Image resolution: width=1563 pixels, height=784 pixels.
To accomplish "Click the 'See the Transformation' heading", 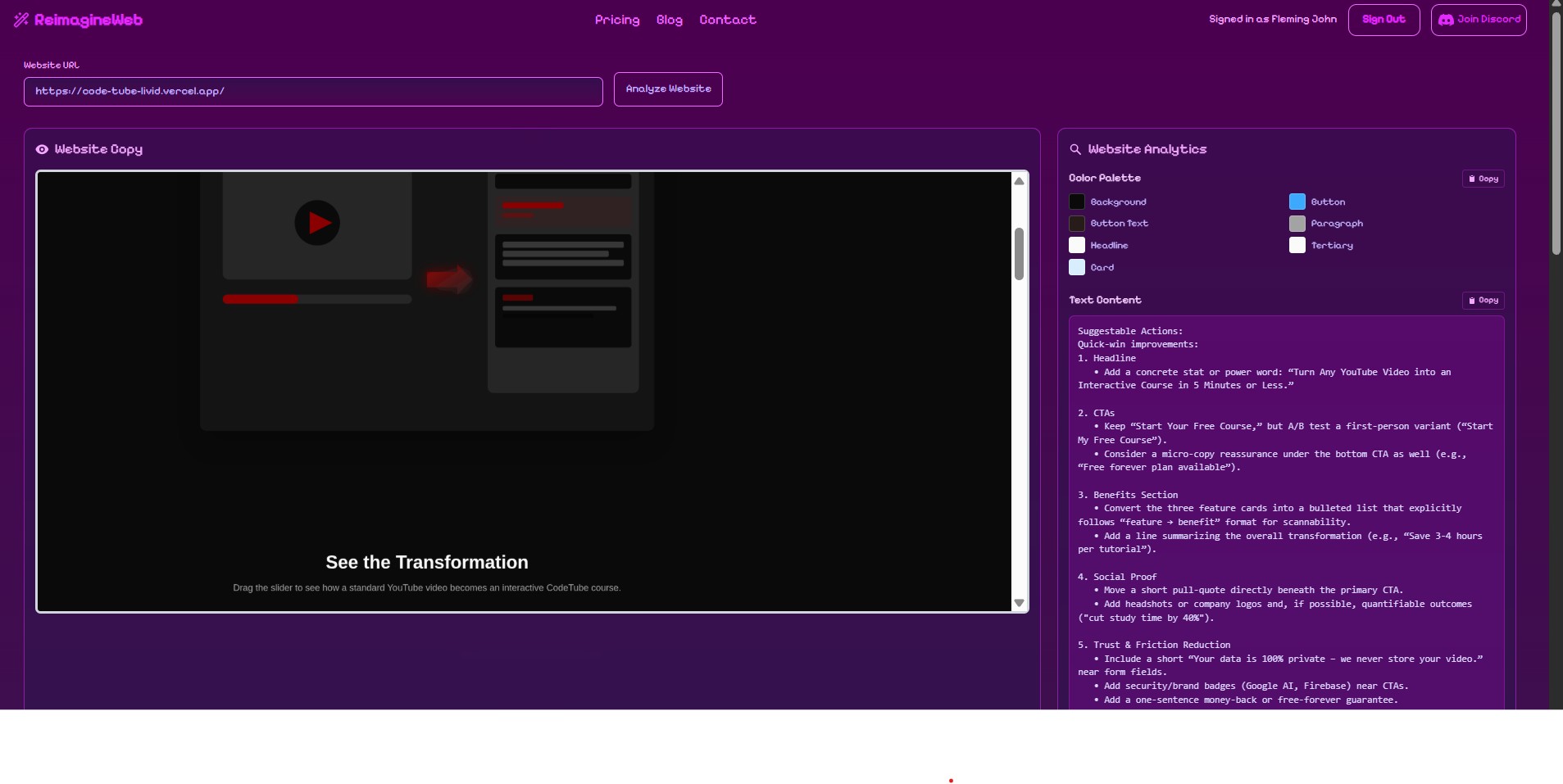I will 427,562.
